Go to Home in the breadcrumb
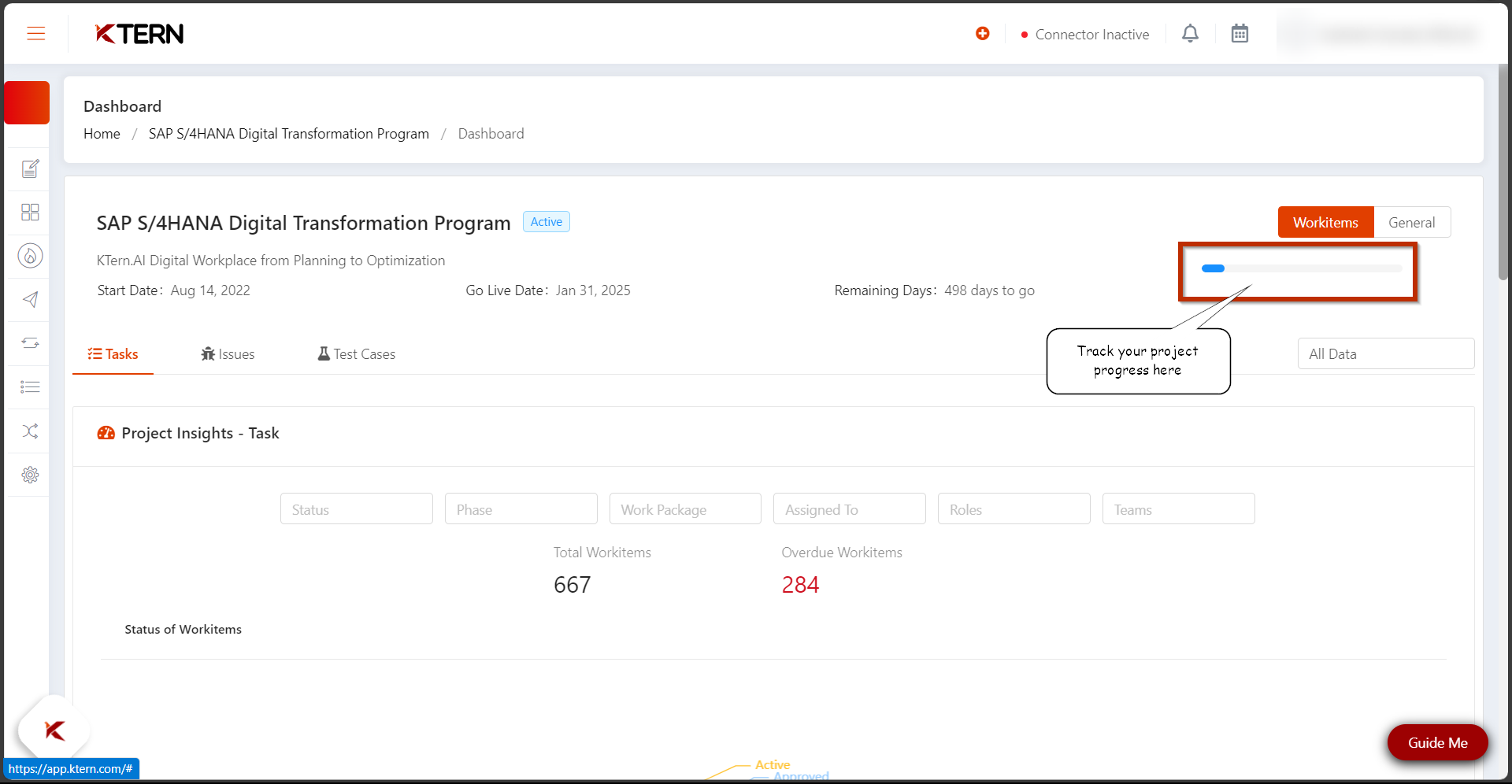 pyautogui.click(x=102, y=134)
